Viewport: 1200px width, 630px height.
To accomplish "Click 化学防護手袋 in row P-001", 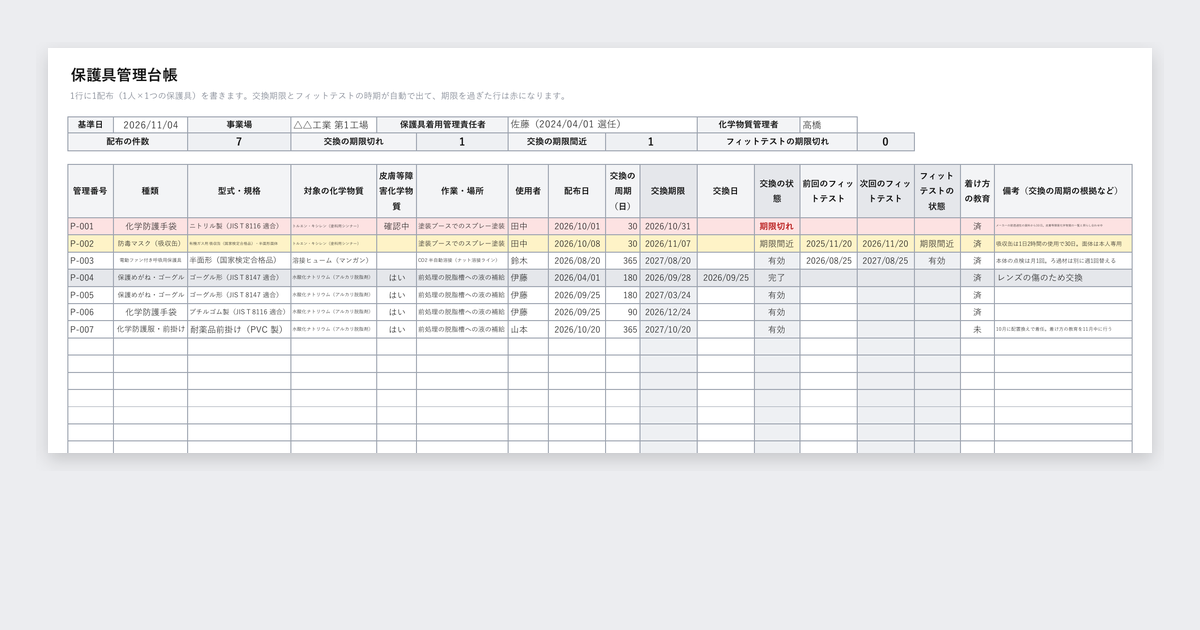I will [150, 227].
